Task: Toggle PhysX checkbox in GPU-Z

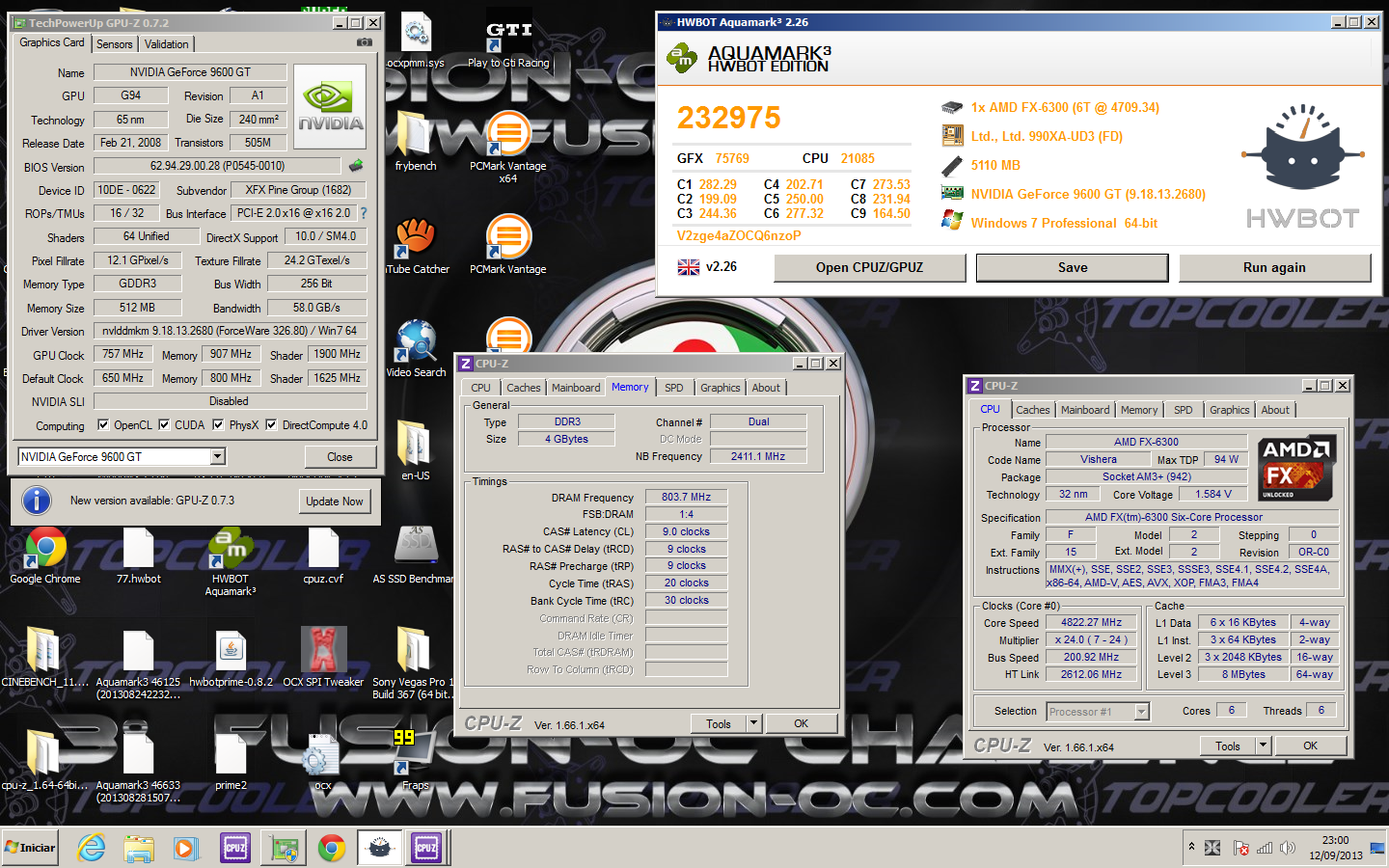Action: tap(218, 424)
